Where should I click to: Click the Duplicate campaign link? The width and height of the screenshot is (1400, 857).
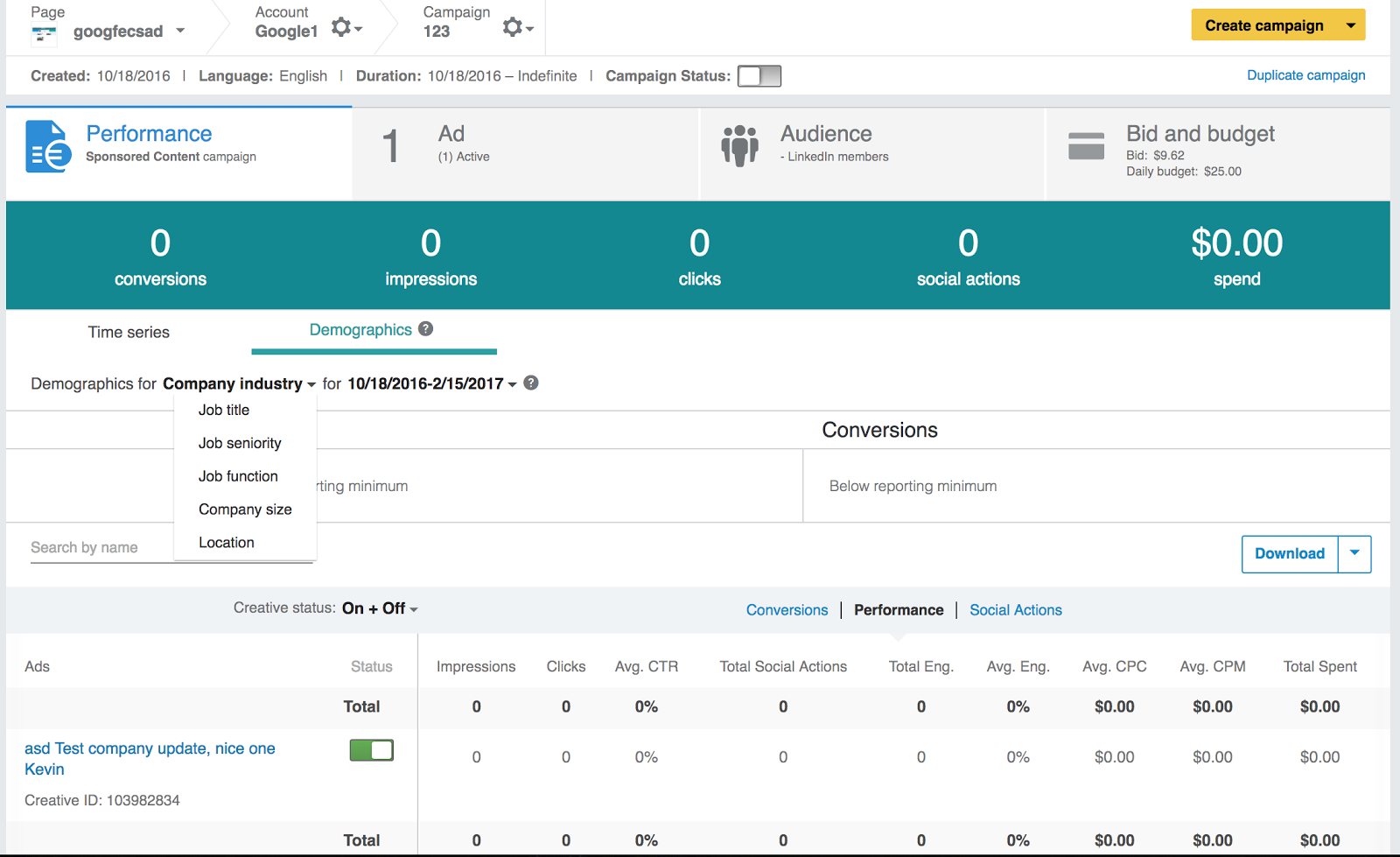coord(1305,75)
